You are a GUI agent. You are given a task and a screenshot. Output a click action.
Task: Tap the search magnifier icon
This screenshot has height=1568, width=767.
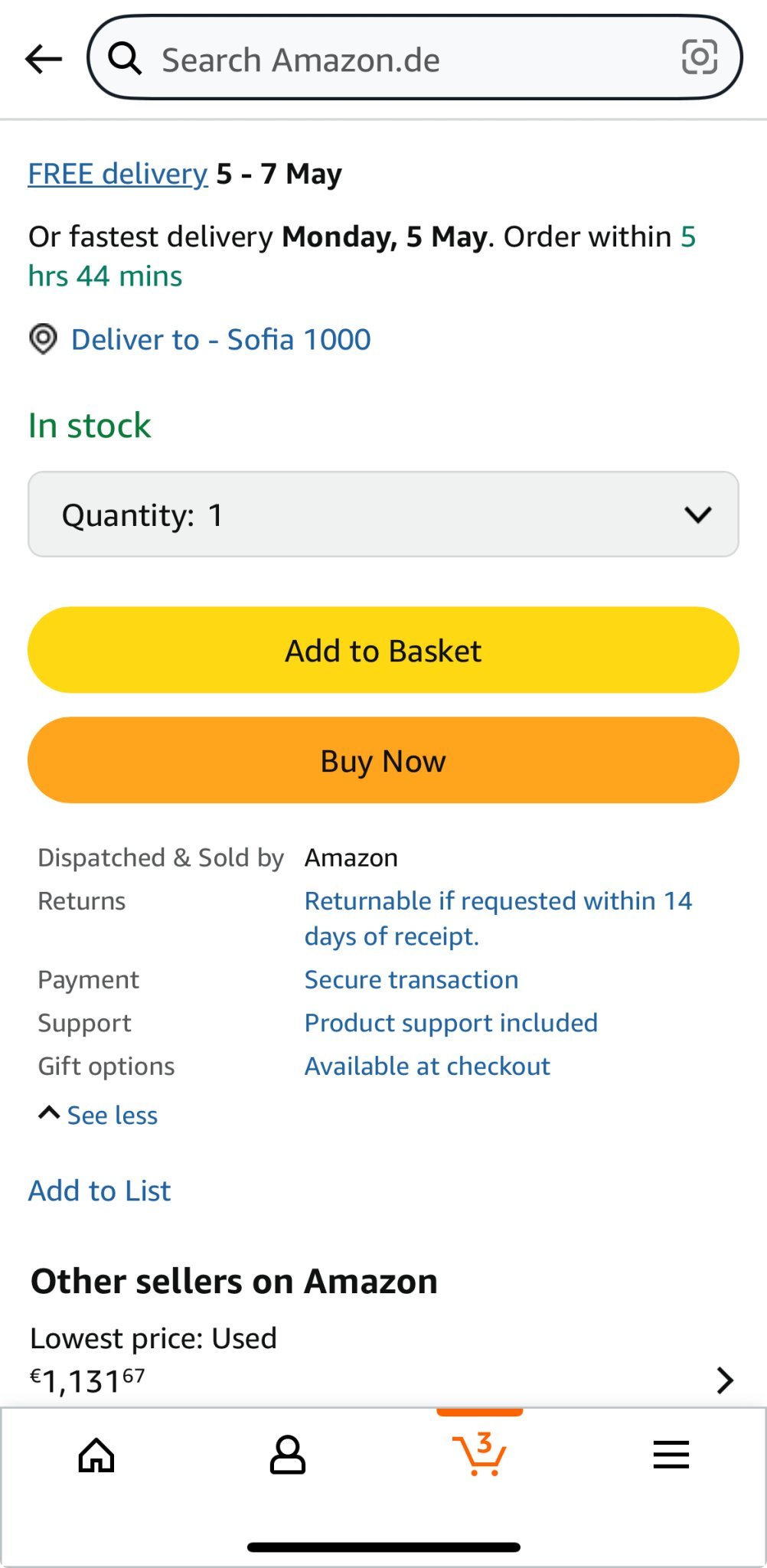pyautogui.click(x=125, y=59)
